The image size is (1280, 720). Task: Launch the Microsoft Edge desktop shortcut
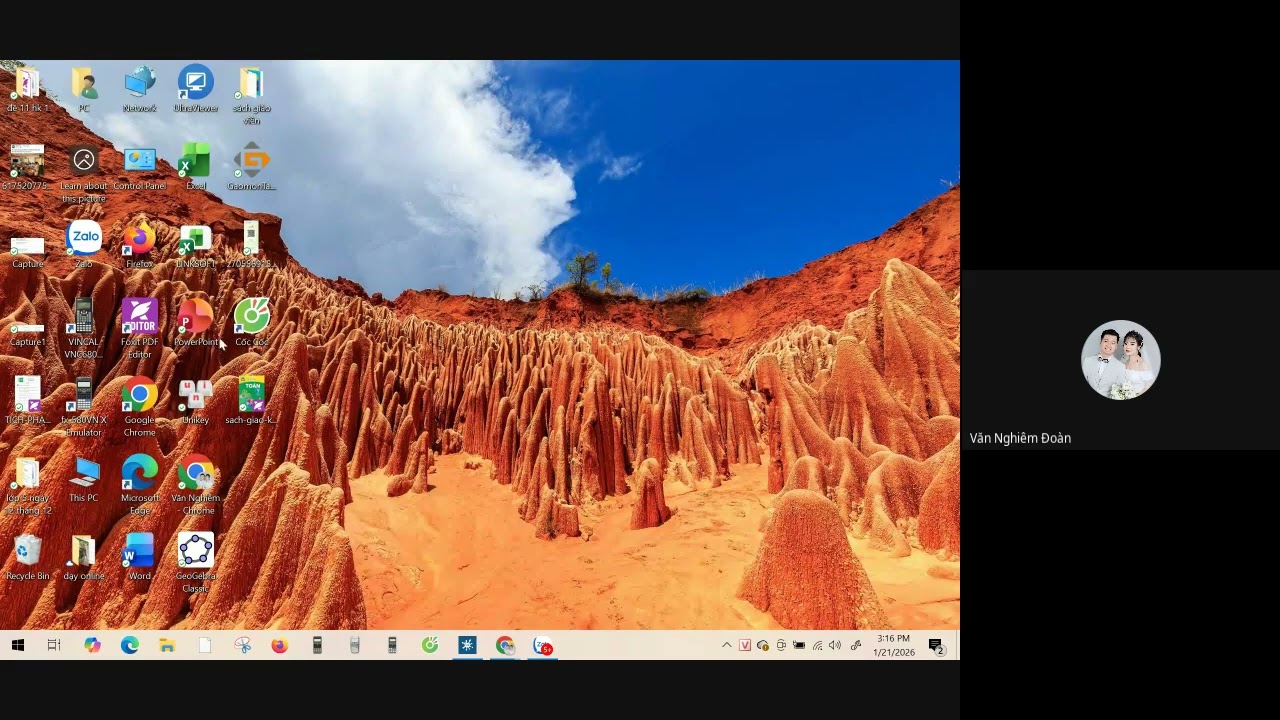(x=140, y=486)
